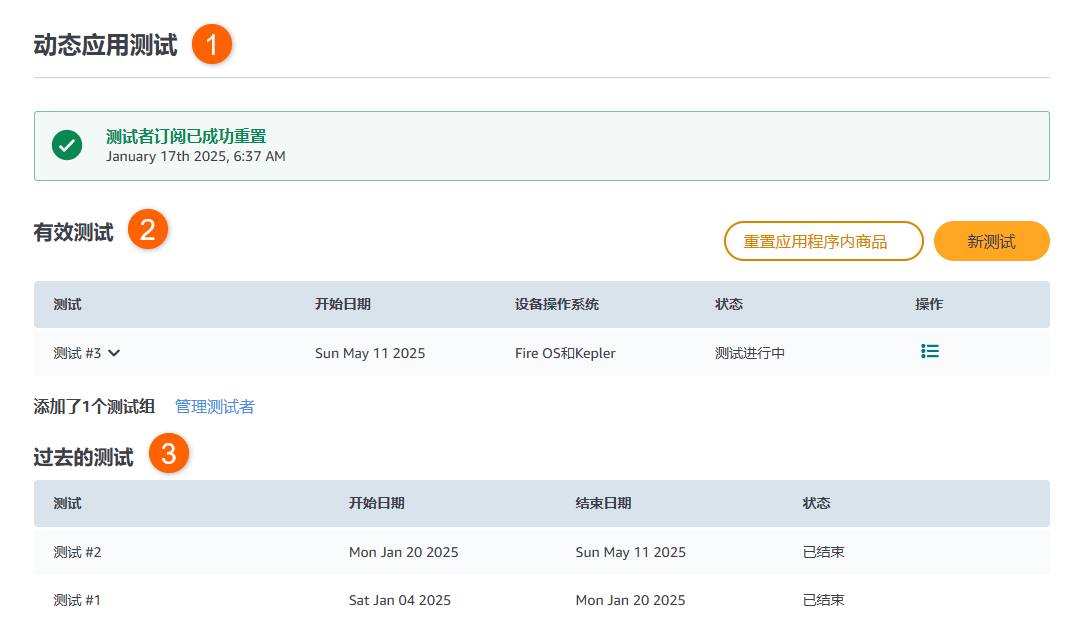
Task: Select the 测试 #1 row in past tests
Action: 78,600
